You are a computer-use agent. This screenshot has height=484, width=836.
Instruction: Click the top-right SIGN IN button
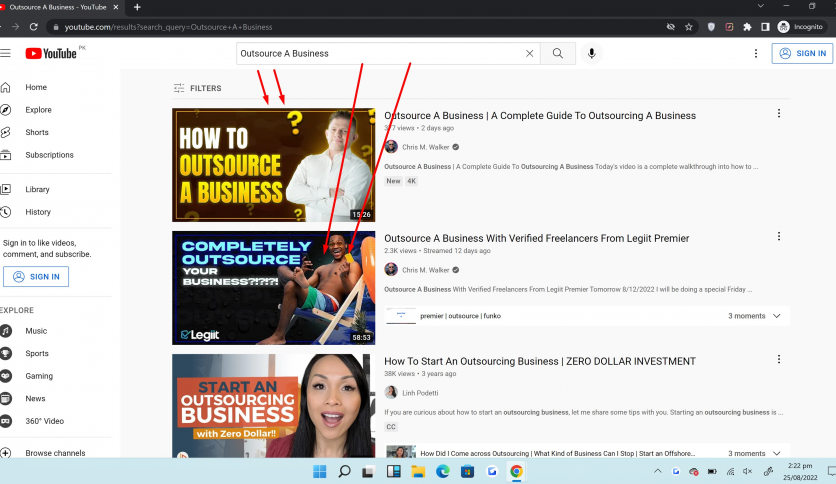tap(802, 53)
